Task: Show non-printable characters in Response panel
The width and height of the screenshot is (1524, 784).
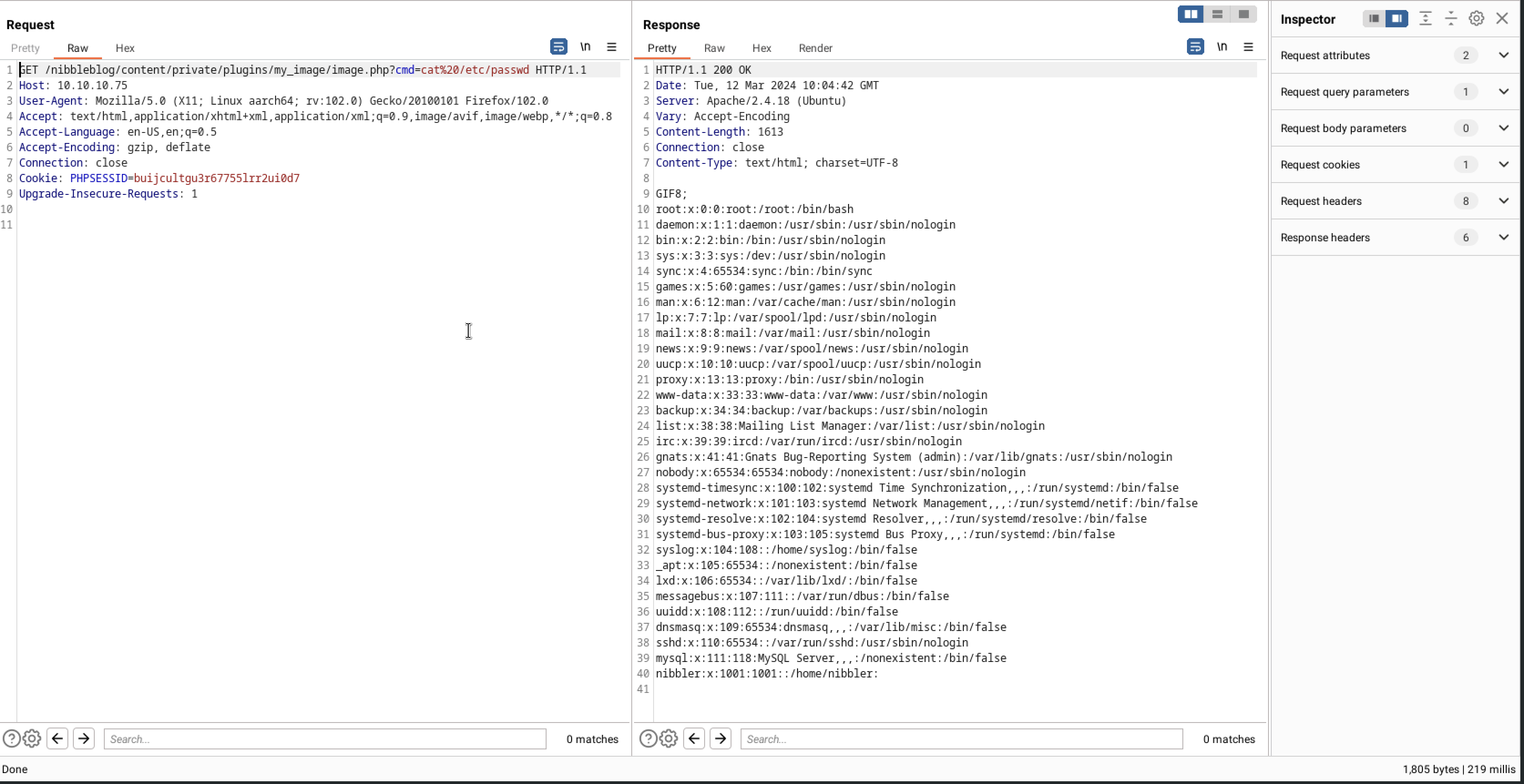Action: (1222, 47)
